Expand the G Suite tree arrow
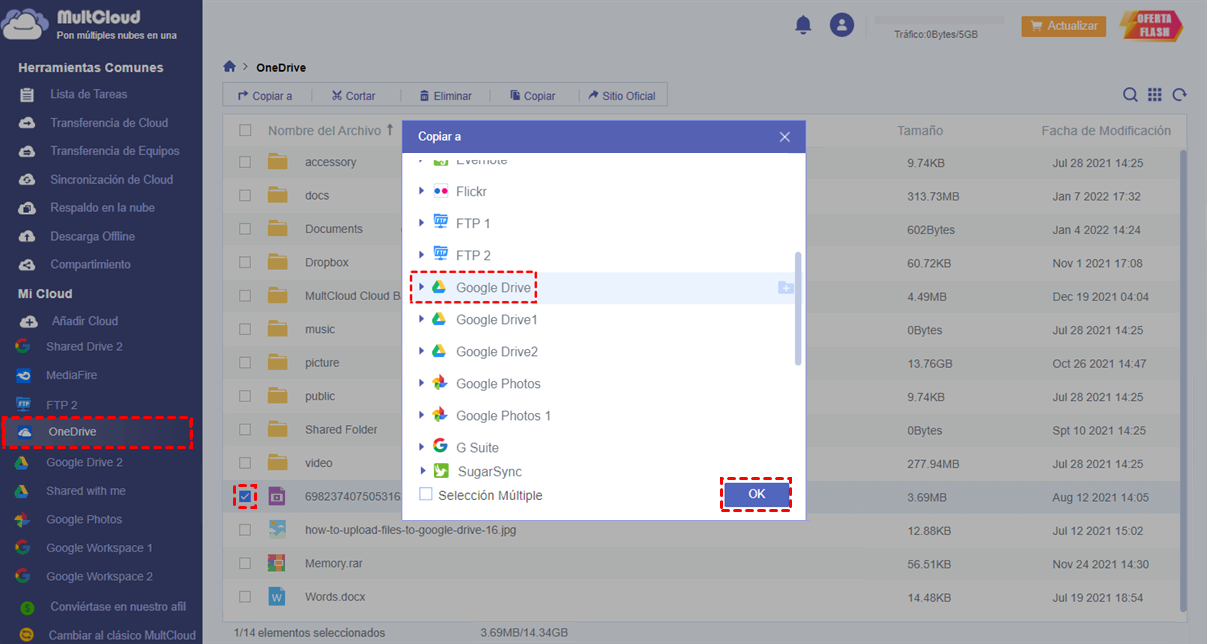Screen dimensions: 1207x644 pyautogui.click(x=422, y=447)
